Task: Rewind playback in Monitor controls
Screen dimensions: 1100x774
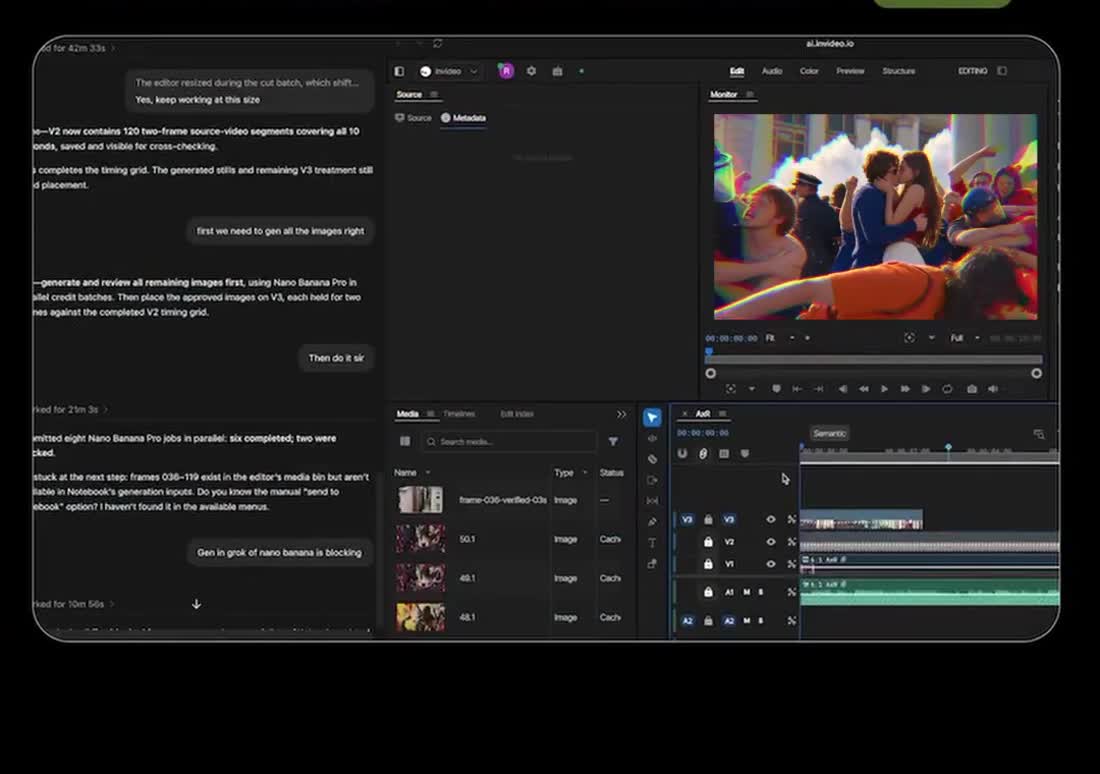Action: coord(864,389)
